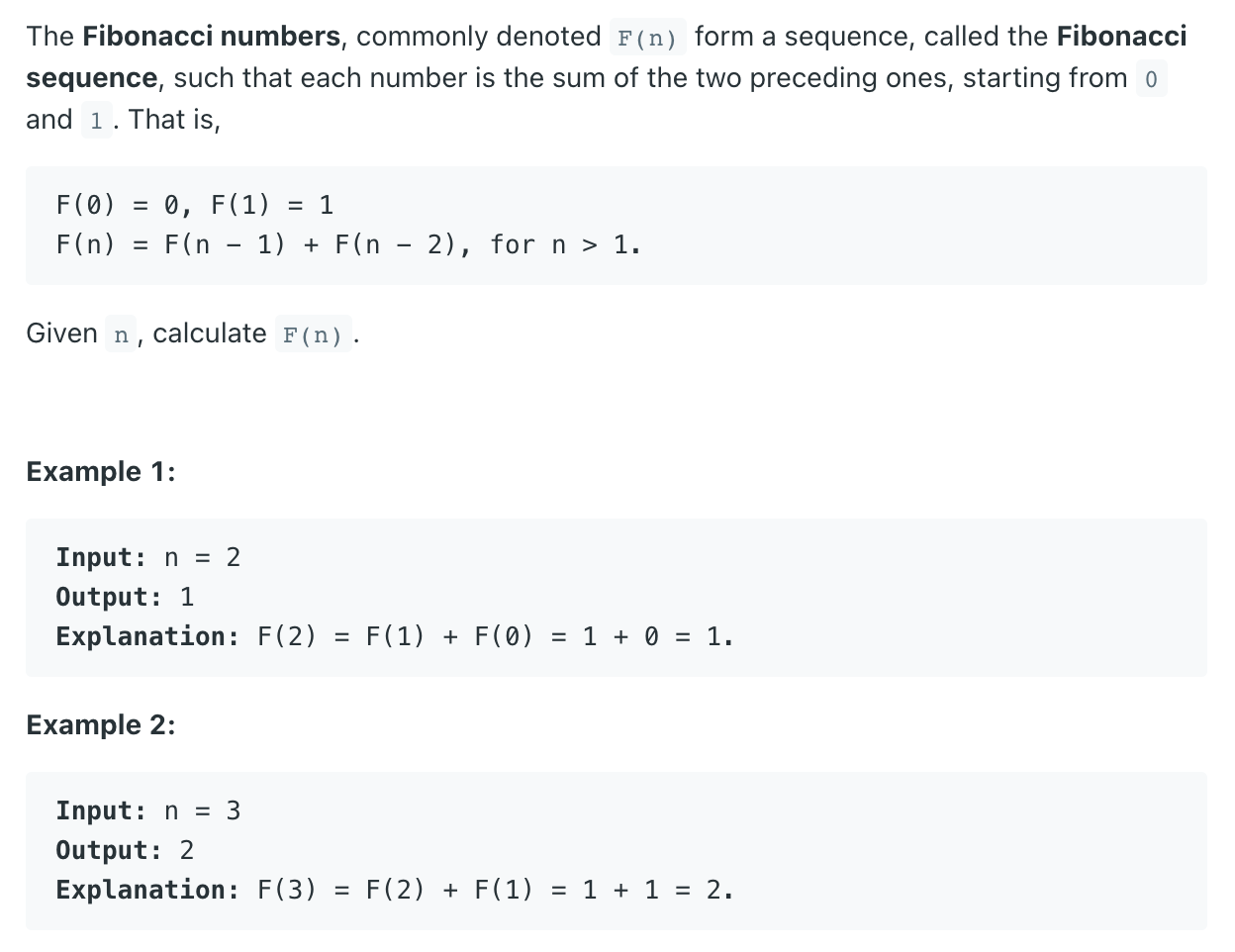The width and height of the screenshot is (1235, 952).
Task: Click the Explanation line for F(3)
Action: (x=395, y=890)
